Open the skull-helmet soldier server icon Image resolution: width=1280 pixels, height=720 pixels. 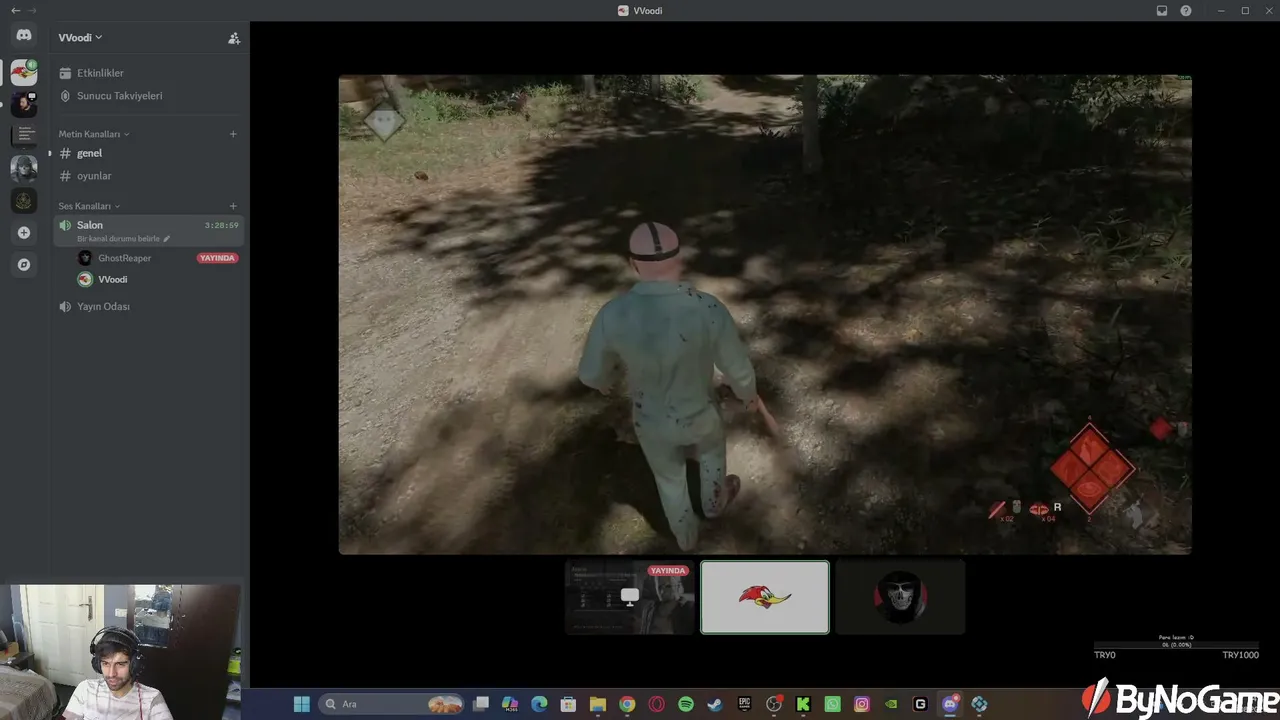(24, 169)
